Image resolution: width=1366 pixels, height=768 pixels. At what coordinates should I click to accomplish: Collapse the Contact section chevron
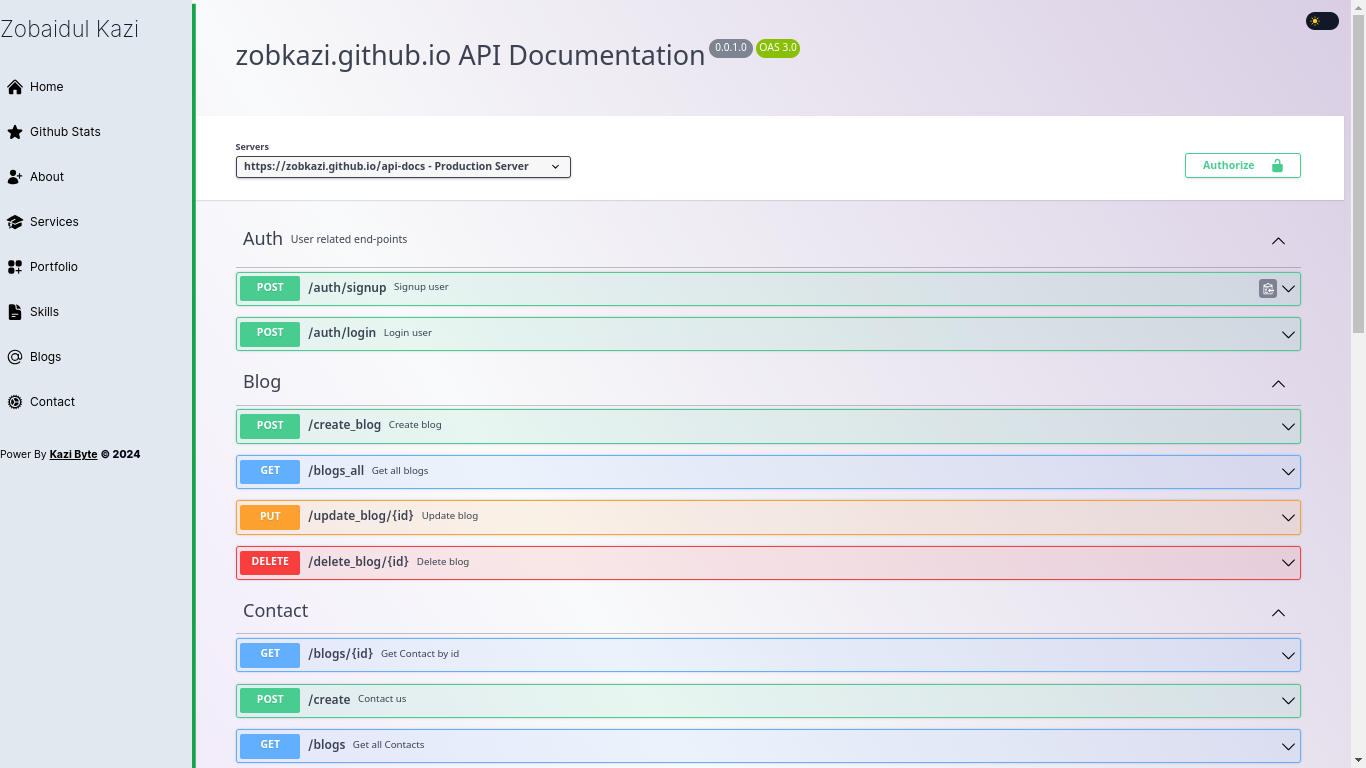point(1278,613)
